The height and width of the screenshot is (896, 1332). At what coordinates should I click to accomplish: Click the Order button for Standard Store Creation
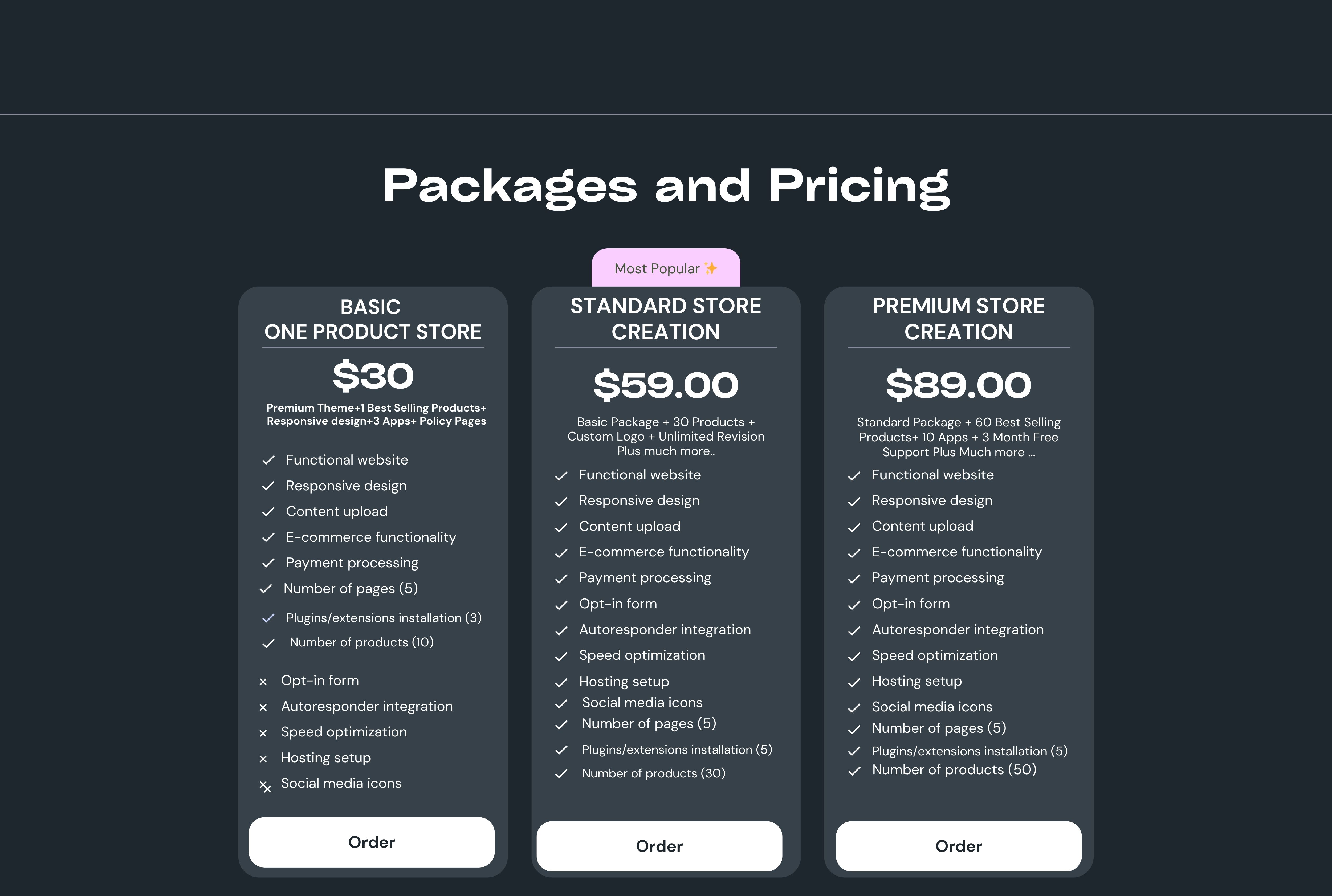click(x=659, y=846)
